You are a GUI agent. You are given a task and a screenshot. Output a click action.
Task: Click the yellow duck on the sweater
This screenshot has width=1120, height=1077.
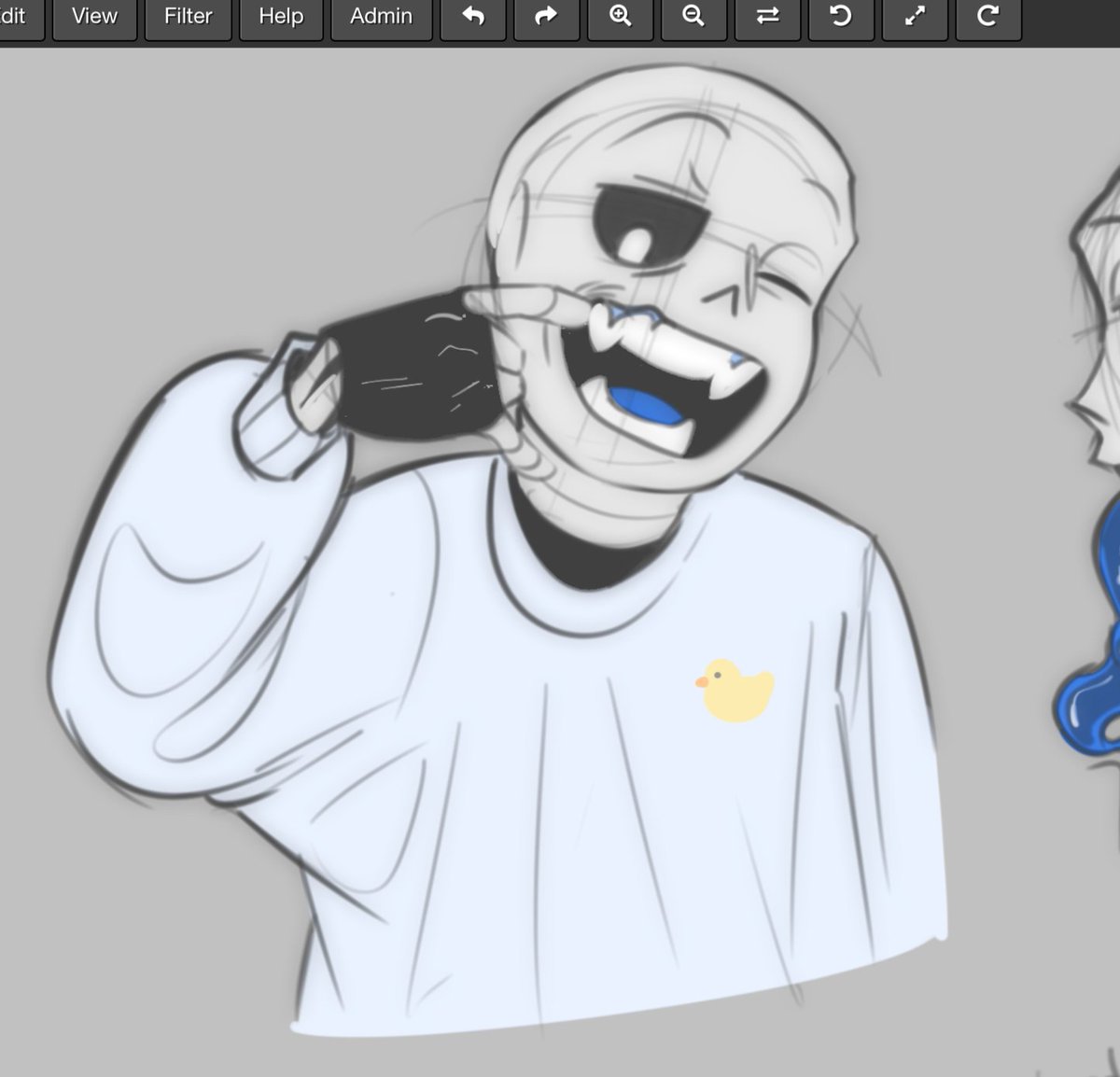[x=735, y=692]
